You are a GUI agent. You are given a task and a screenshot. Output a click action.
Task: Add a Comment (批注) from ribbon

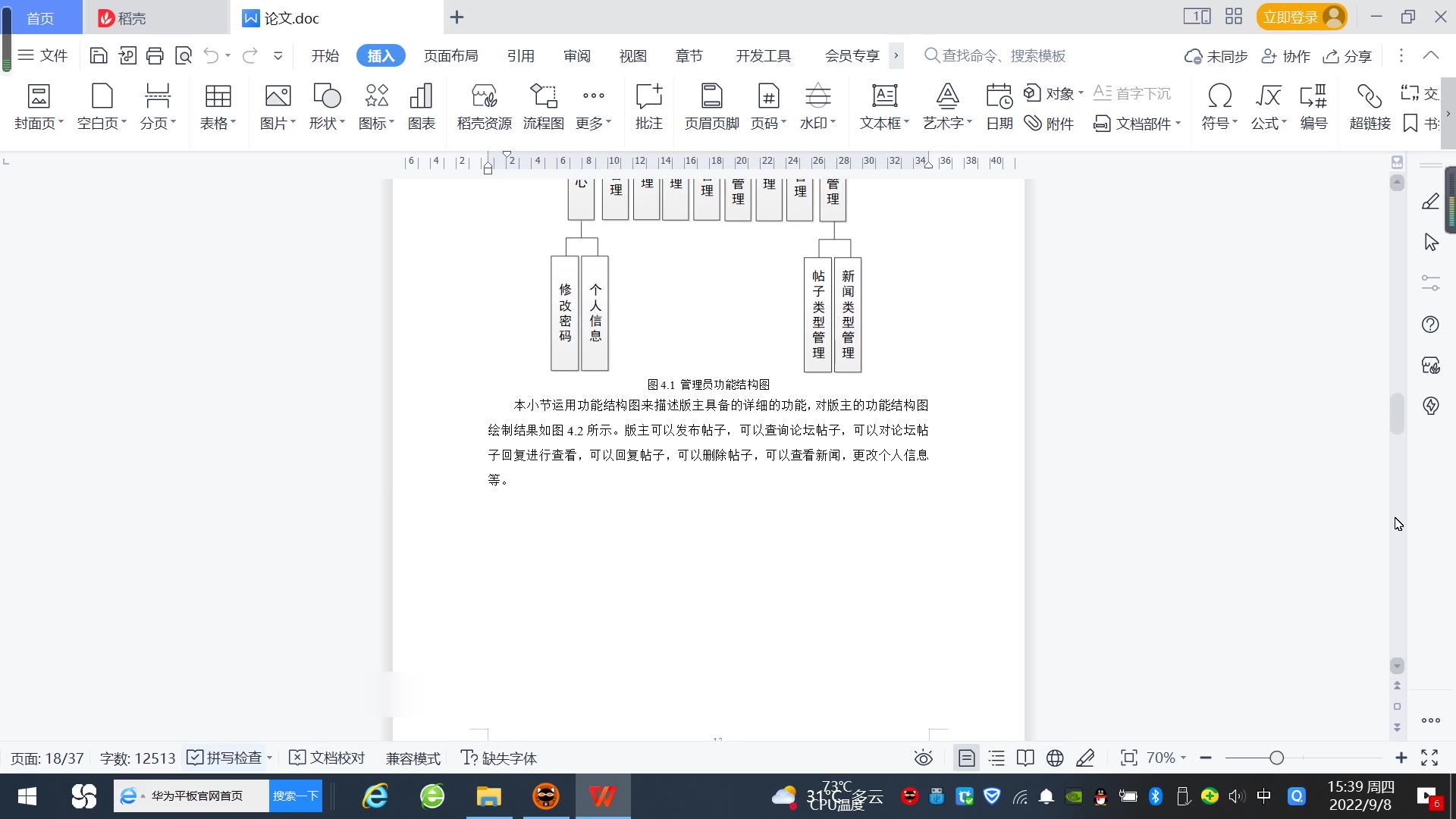coord(648,106)
